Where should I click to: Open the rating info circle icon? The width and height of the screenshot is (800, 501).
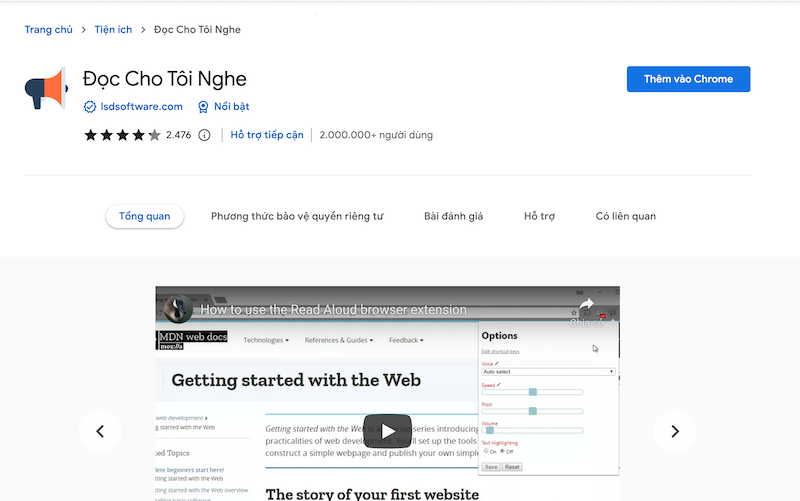pyautogui.click(x=204, y=135)
